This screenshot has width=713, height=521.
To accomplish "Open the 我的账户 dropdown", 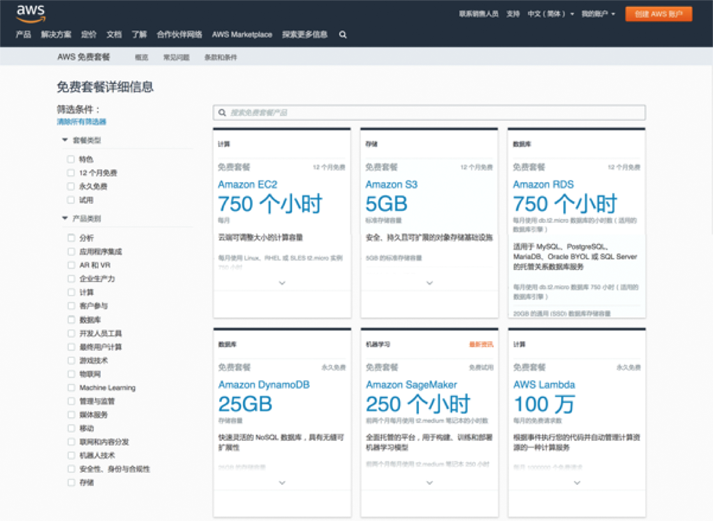I will tap(598, 14).
